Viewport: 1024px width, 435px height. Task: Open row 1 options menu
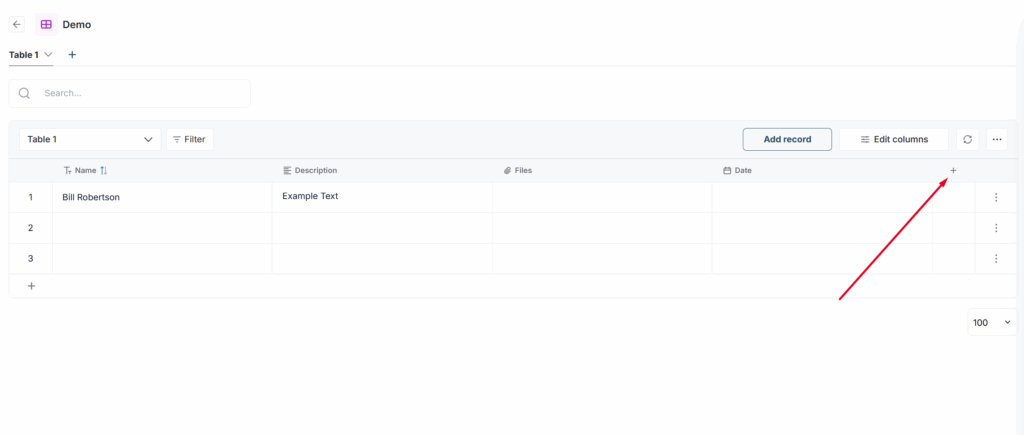coord(996,198)
